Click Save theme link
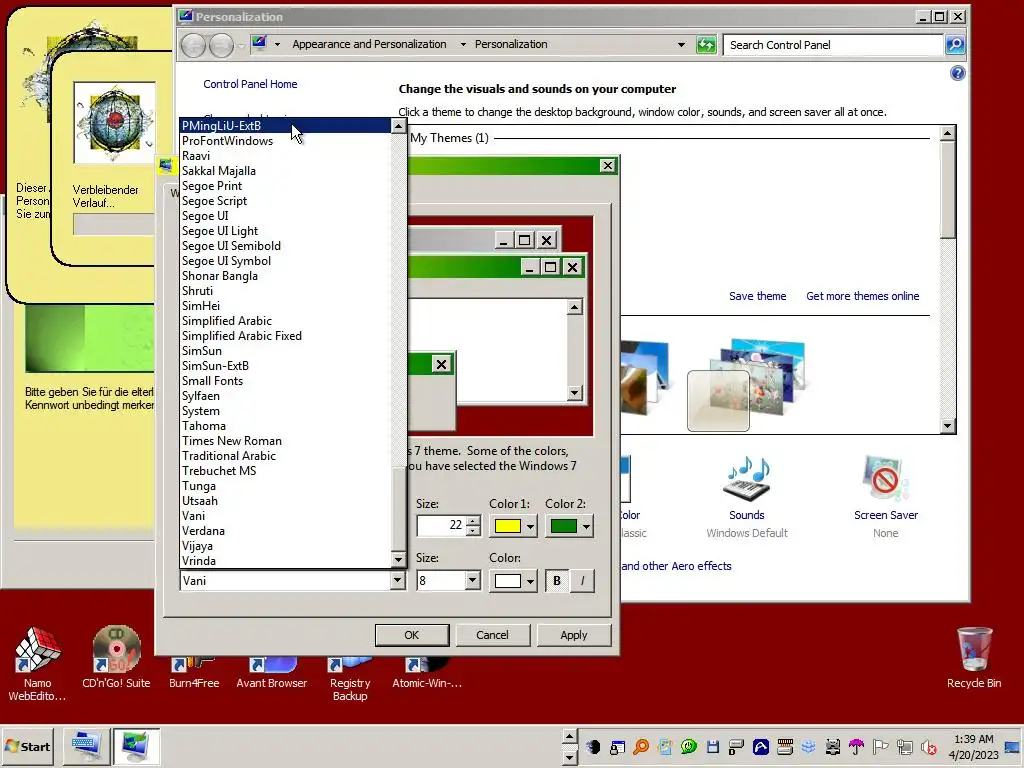The height and width of the screenshot is (768, 1024). point(758,296)
